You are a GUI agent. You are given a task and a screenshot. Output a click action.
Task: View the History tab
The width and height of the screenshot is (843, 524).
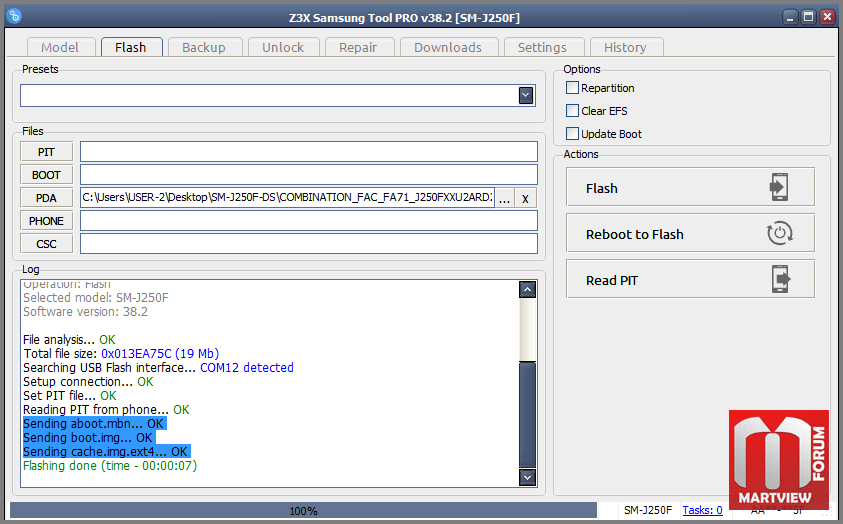[625, 47]
